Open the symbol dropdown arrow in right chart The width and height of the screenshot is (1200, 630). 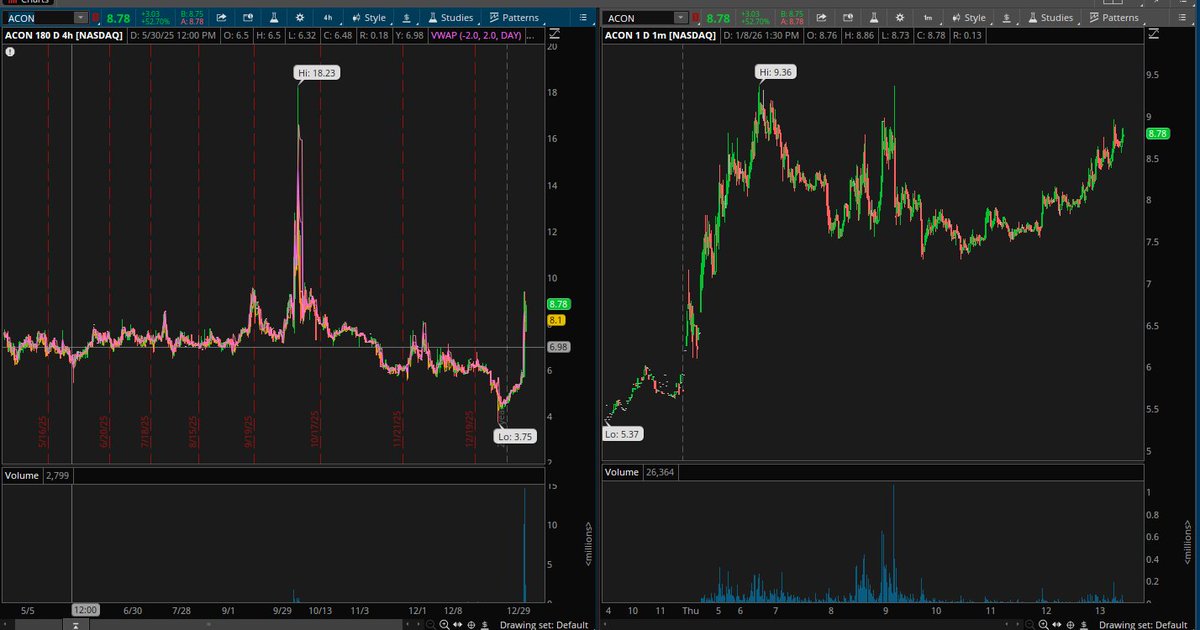680,18
